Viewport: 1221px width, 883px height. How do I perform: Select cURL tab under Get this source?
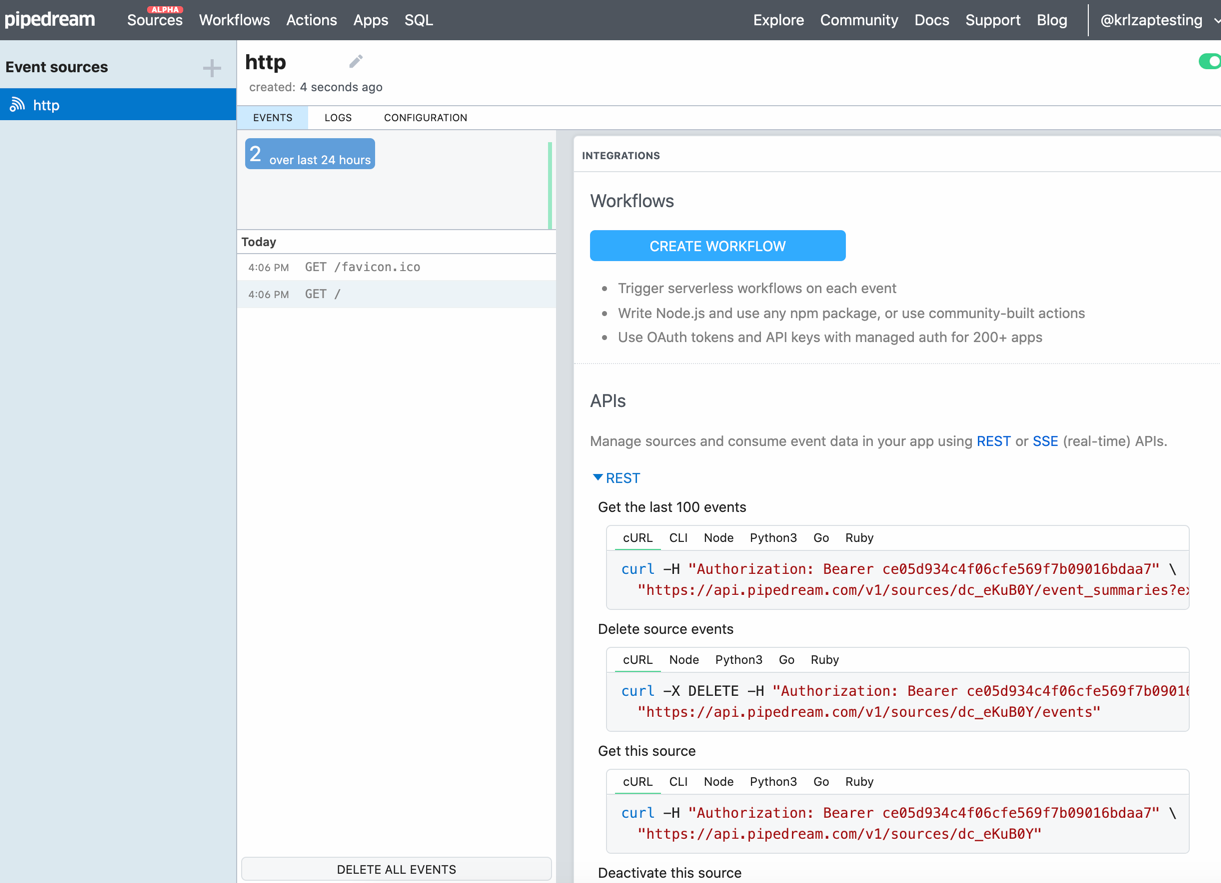(x=637, y=782)
